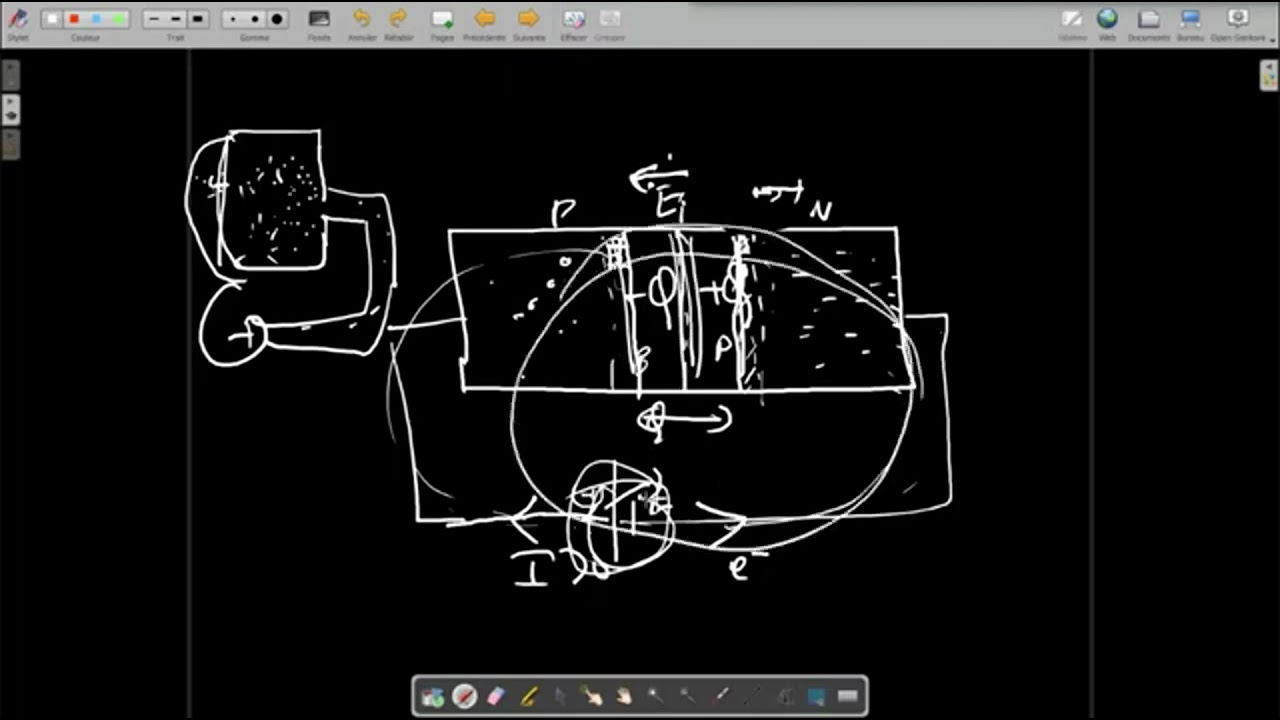
Task: Select the arrow Selector tool
Action: click(560, 697)
